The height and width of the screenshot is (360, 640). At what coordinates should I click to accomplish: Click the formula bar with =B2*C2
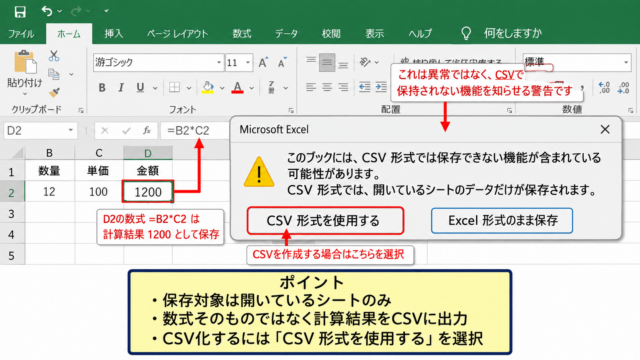195,131
